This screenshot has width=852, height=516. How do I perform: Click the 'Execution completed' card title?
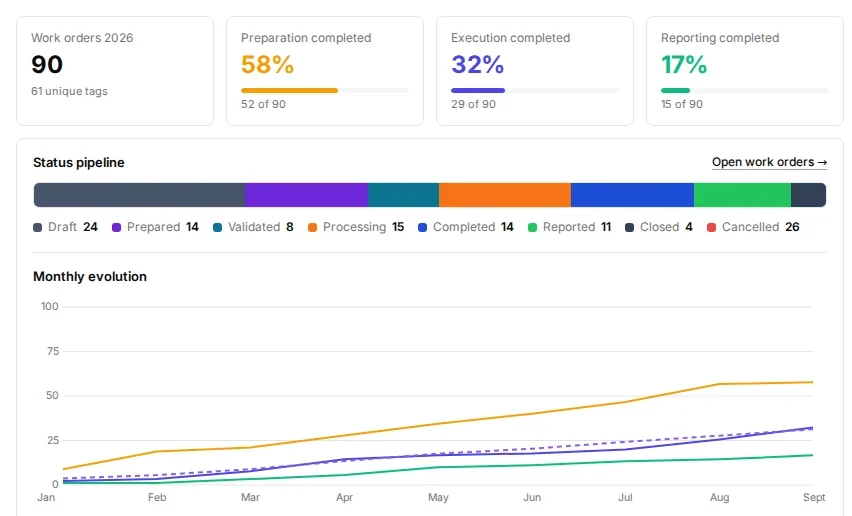tap(511, 38)
